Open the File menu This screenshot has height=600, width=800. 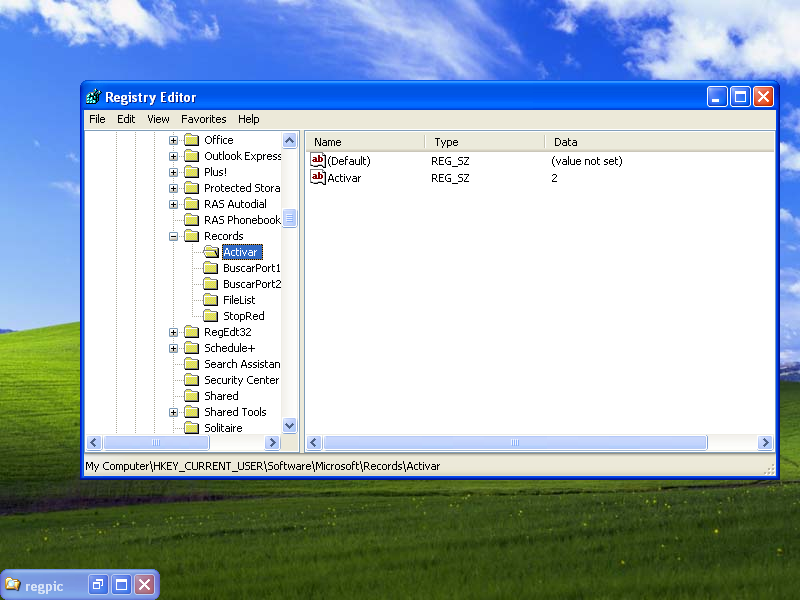click(97, 119)
